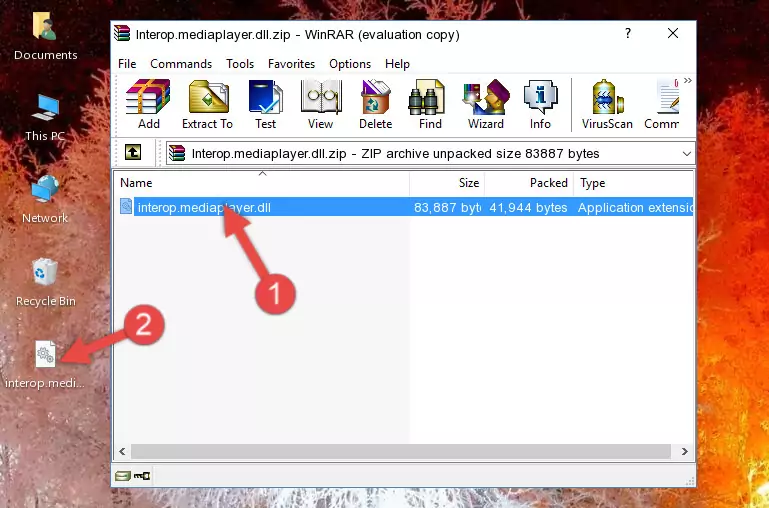Click the View file toolbar icon
This screenshot has width=769, height=508.
[321, 104]
